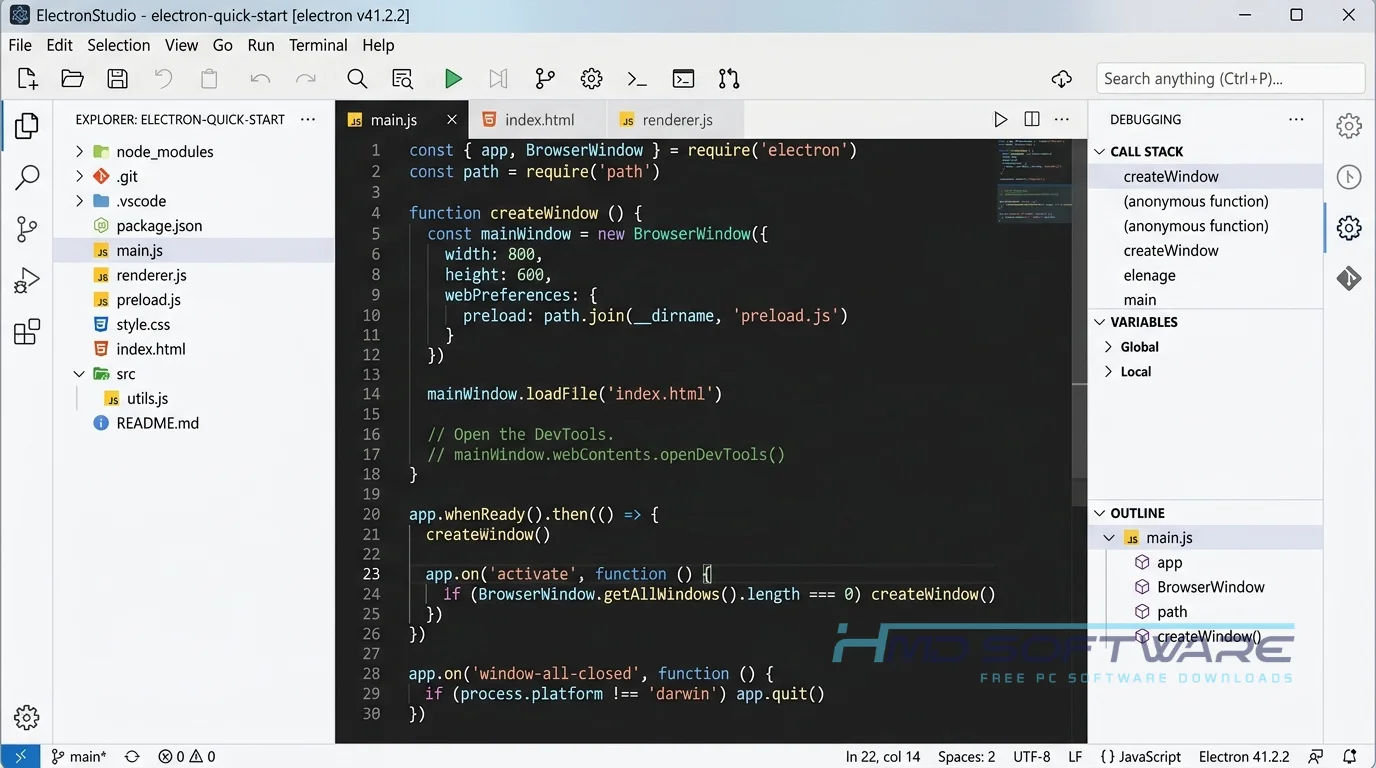The height and width of the screenshot is (768, 1376).
Task: Open Manage gear at the activity bar bottom
Action: point(27,717)
